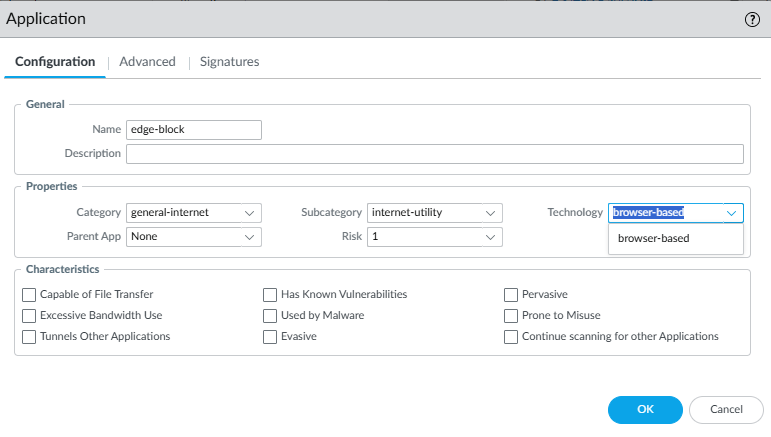Image resolution: width=771 pixels, height=437 pixels.
Task: Open the Subcategory dropdown
Action: tap(434, 212)
